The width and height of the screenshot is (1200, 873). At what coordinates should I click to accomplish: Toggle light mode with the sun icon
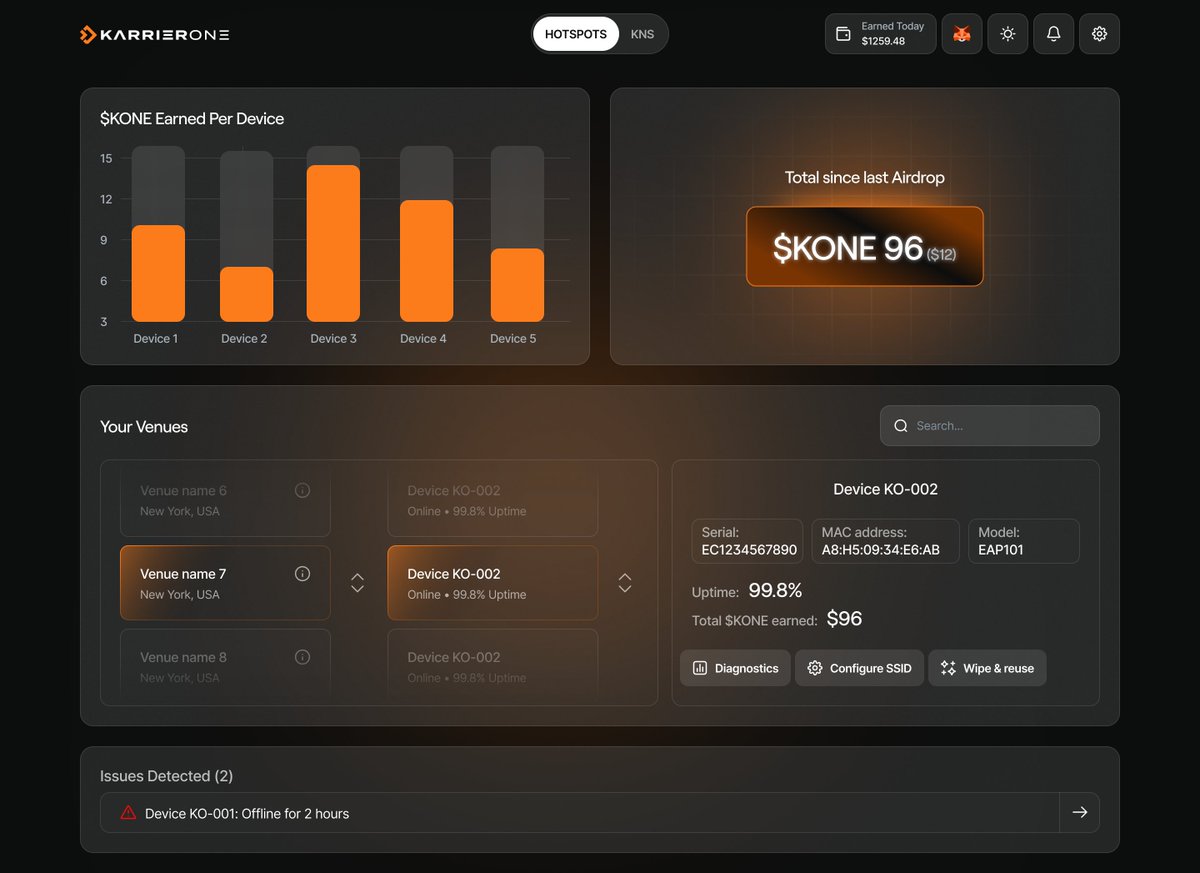point(1008,34)
